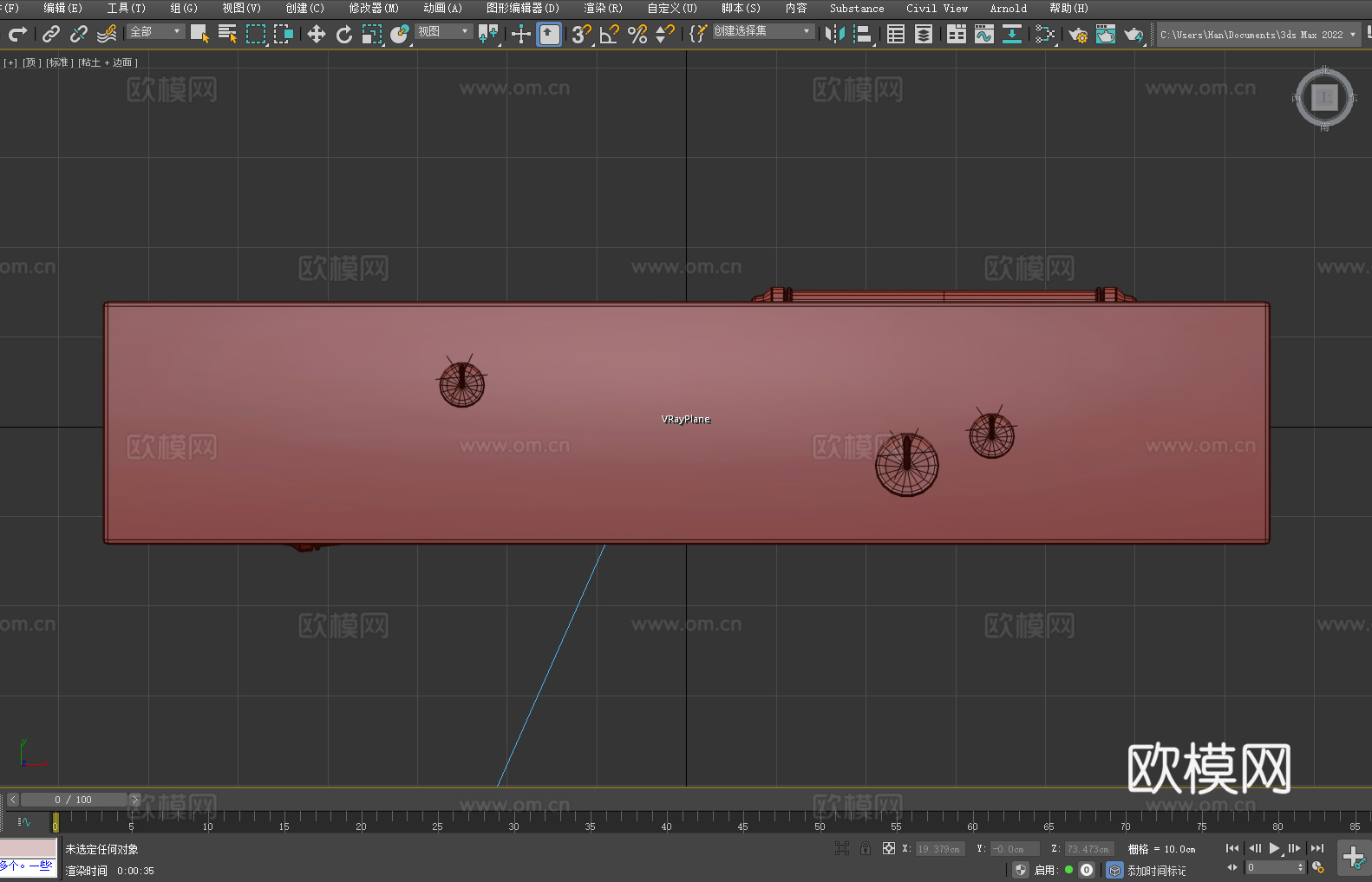Click viewport [标准] shading label
This screenshot has width=1372, height=882.
(x=60, y=62)
